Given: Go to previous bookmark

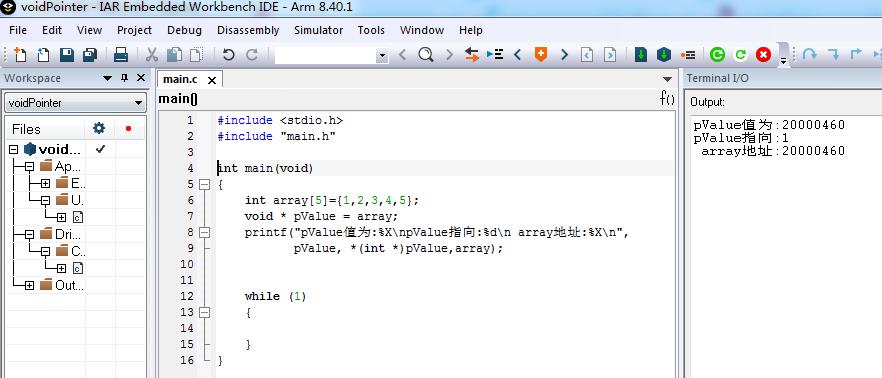Looking at the screenshot, I should click(518, 55).
